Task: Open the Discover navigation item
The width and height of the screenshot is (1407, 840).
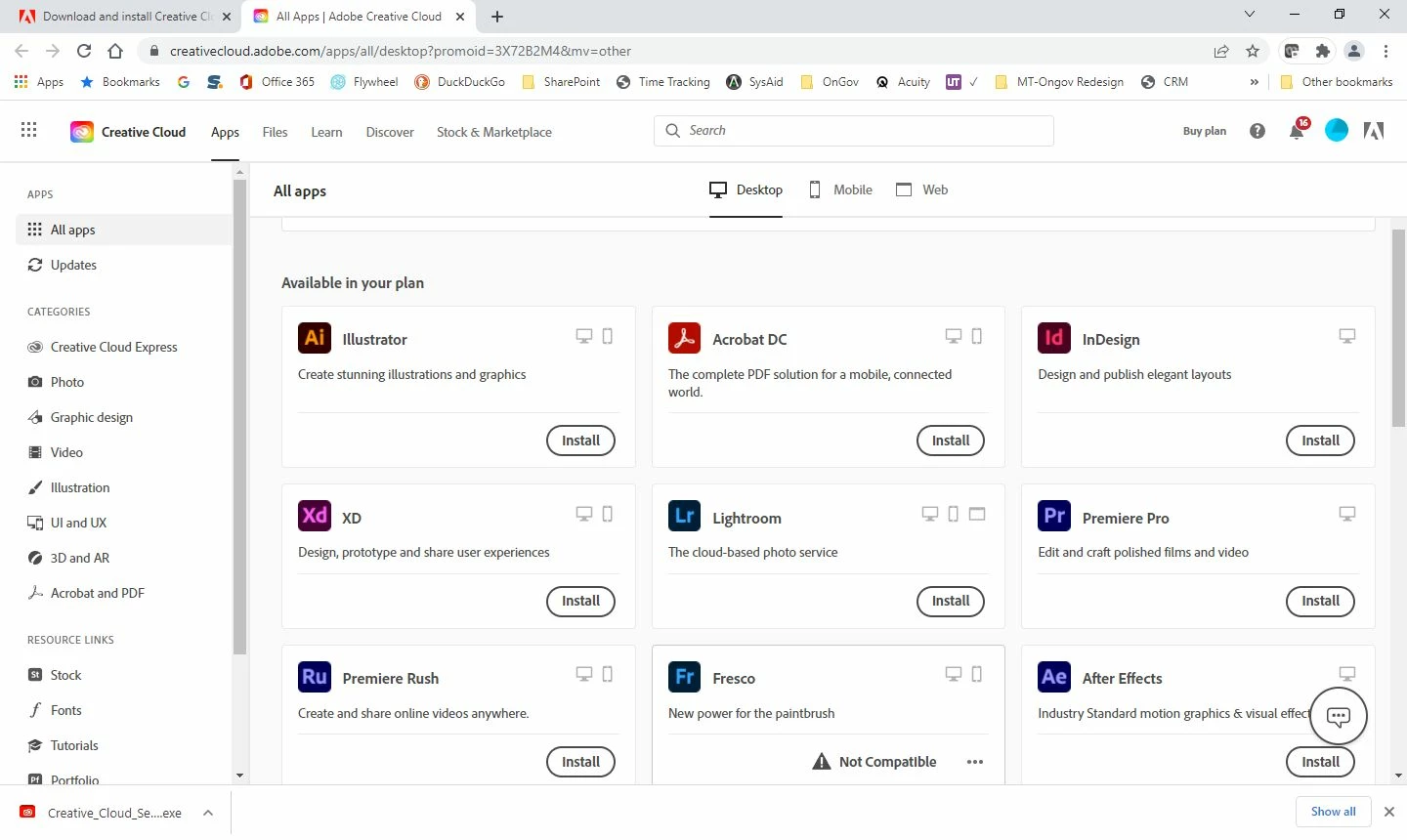Action: point(390,132)
